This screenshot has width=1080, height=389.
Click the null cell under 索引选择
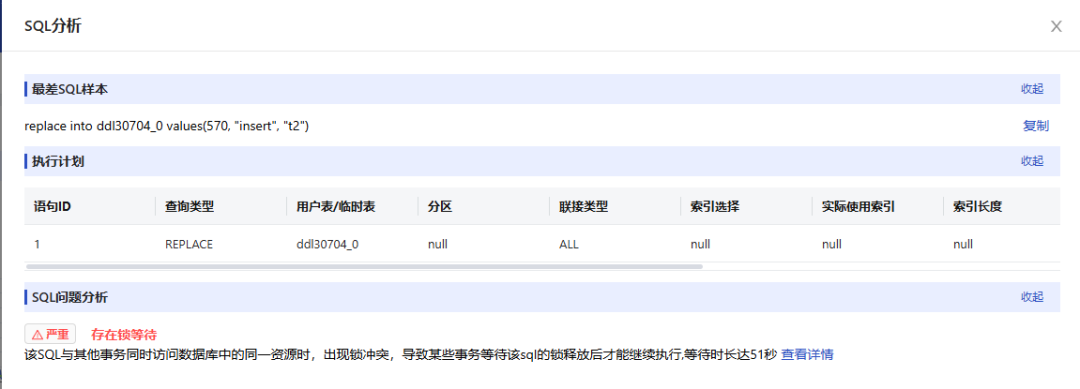coord(700,244)
